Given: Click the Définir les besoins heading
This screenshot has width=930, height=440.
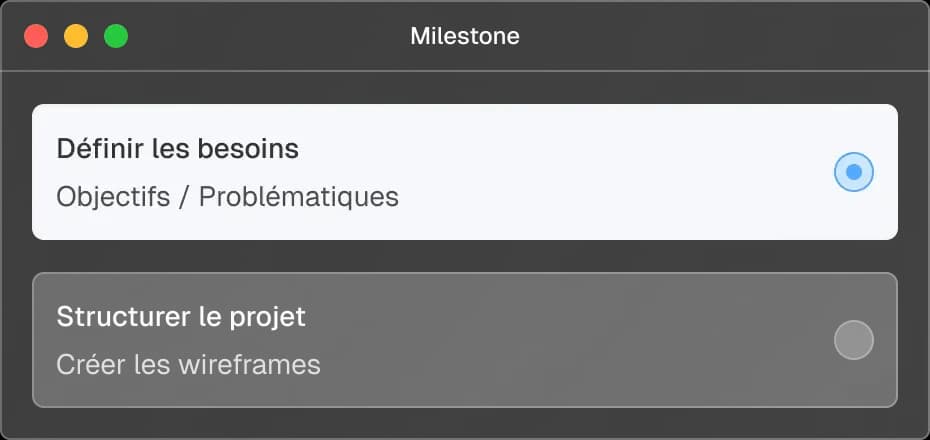Looking at the screenshot, I should coord(177,149).
